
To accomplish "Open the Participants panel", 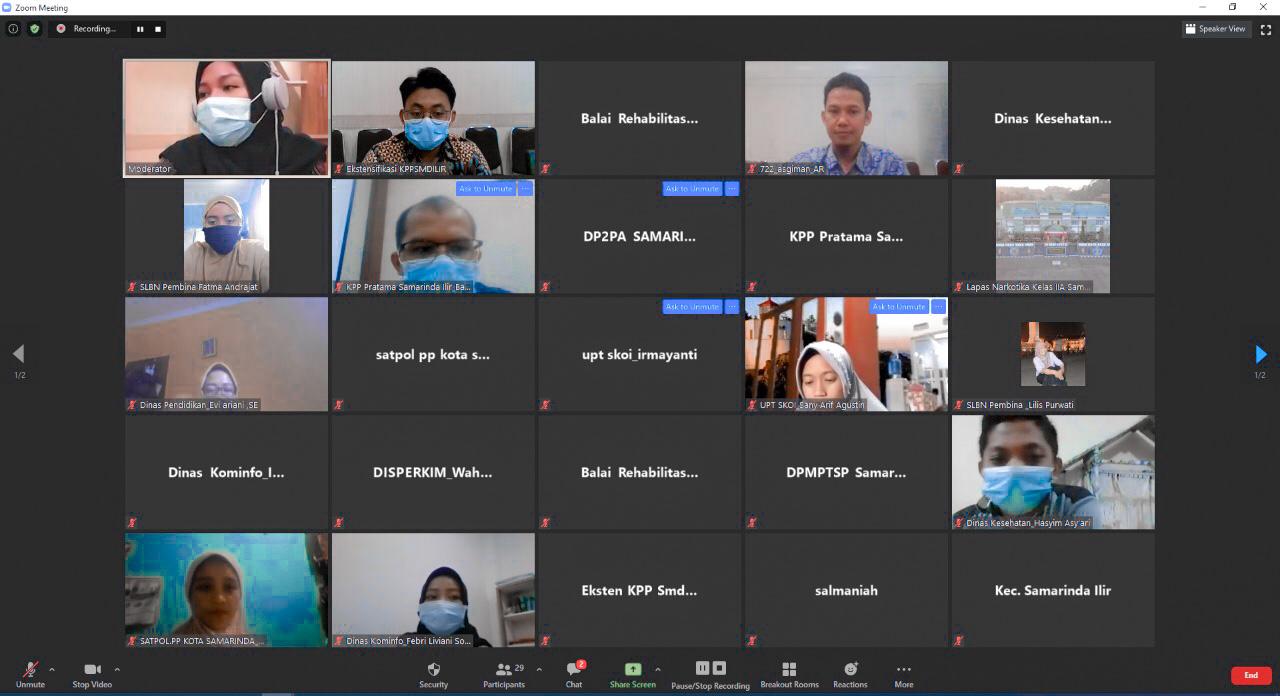I will tap(504, 674).
